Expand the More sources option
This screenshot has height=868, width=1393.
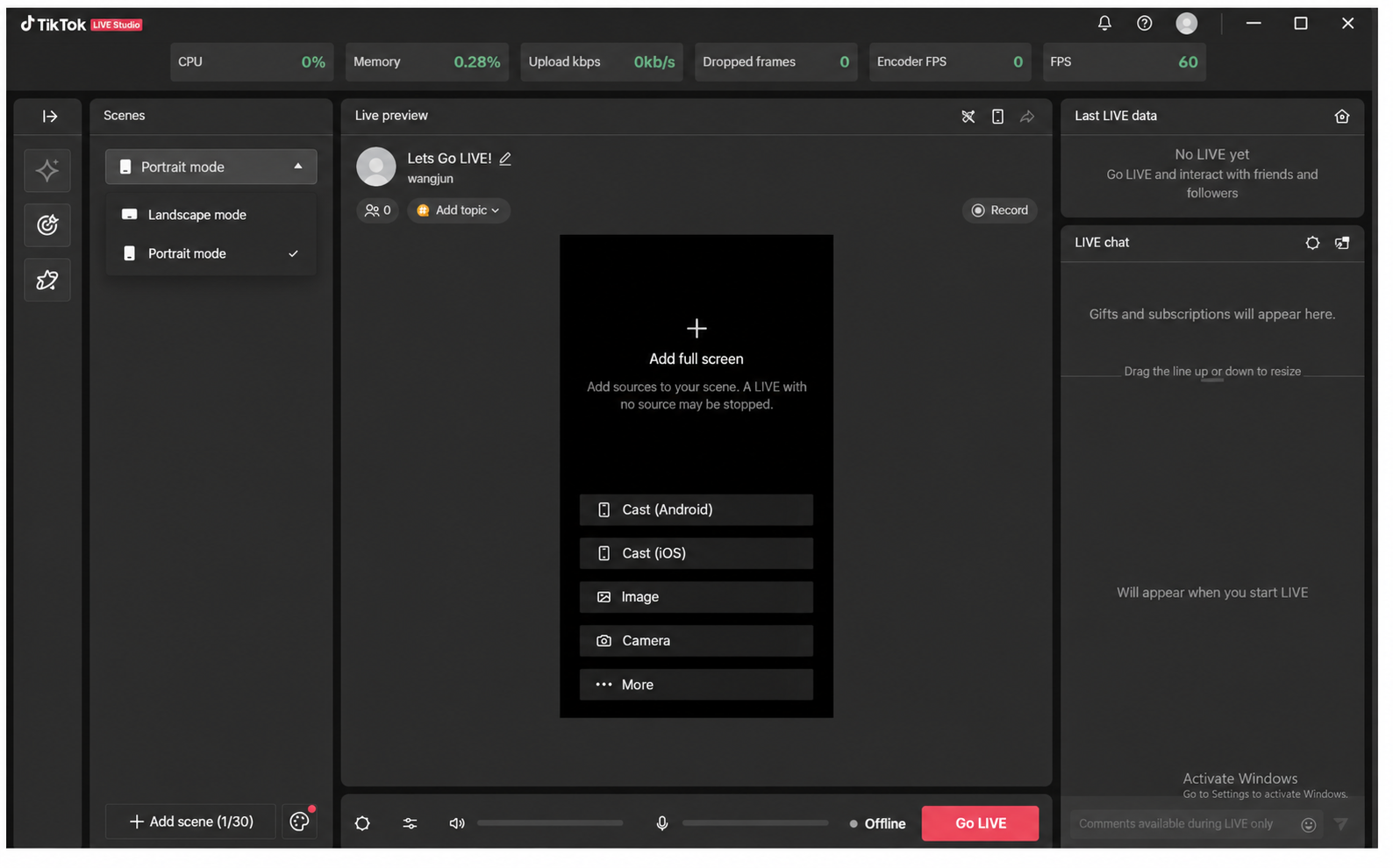[x=696, y=685]
